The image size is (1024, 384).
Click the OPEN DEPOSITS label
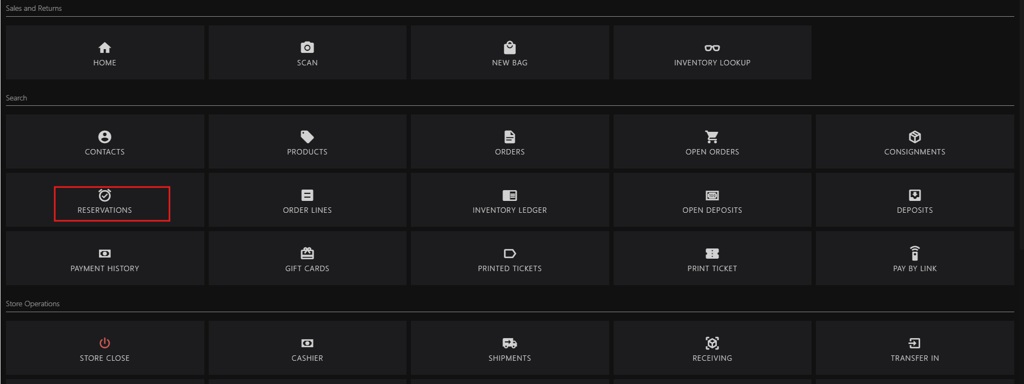tap(712, 210)
